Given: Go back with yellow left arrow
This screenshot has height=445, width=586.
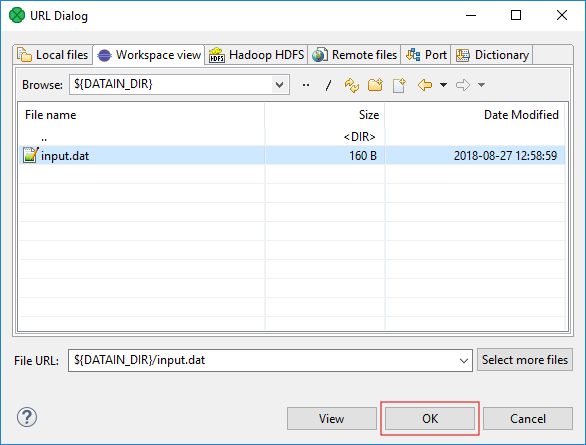Looking at the screenshot, I should click(x=425, y=85).
